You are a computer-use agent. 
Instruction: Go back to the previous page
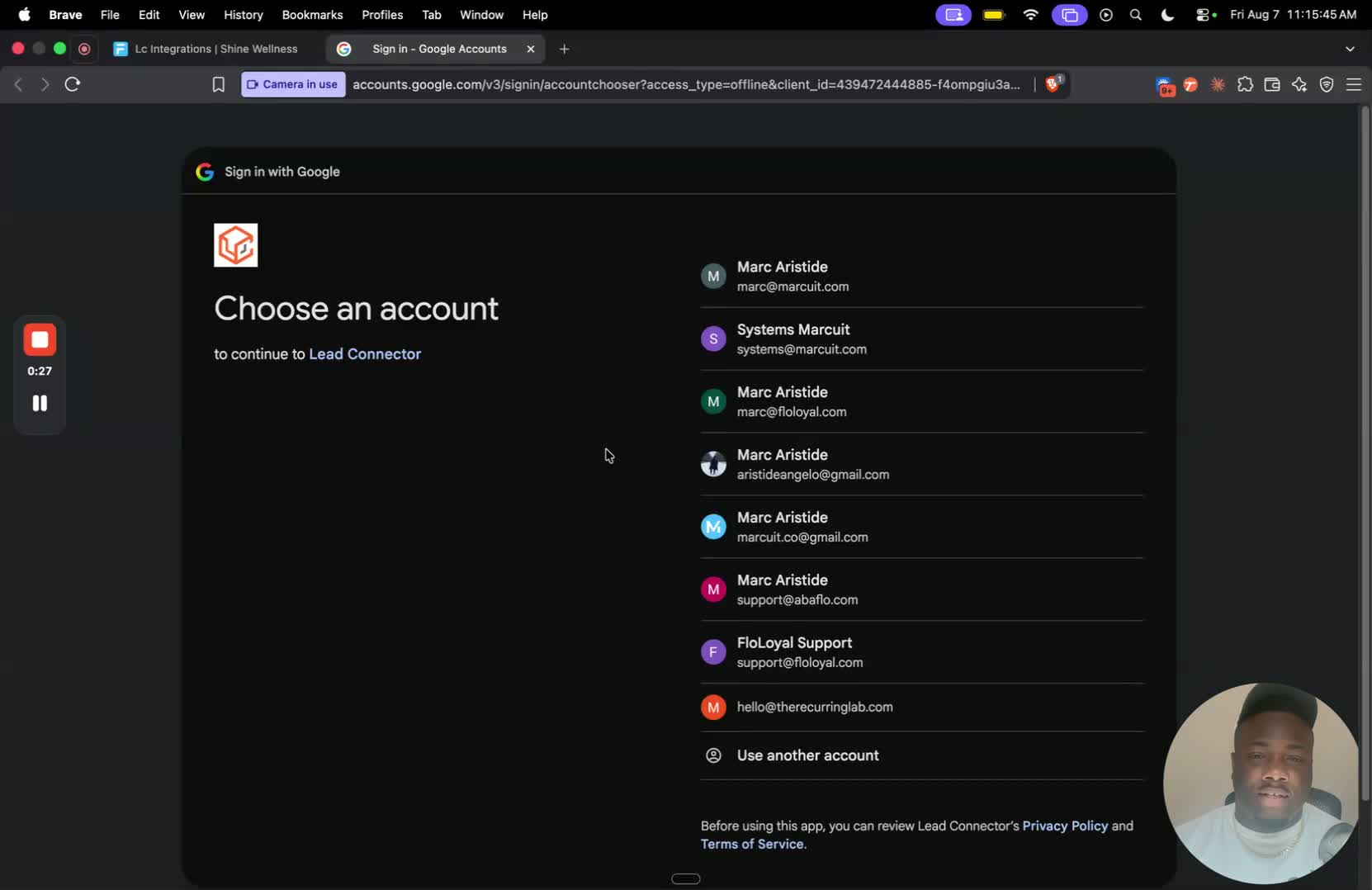(18, 84)
